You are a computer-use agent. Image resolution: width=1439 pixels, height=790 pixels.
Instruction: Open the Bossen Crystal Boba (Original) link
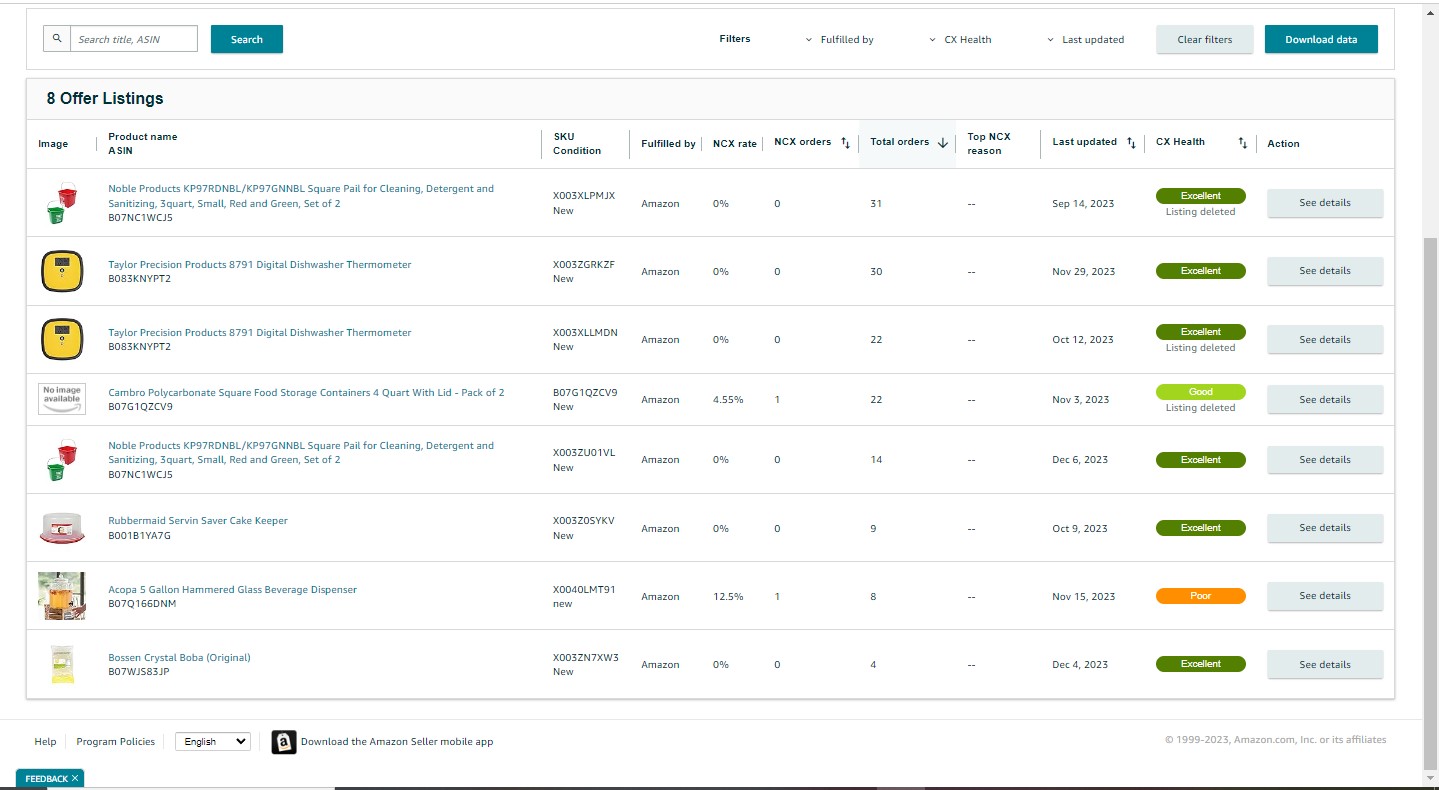click(x=179, y=658)
